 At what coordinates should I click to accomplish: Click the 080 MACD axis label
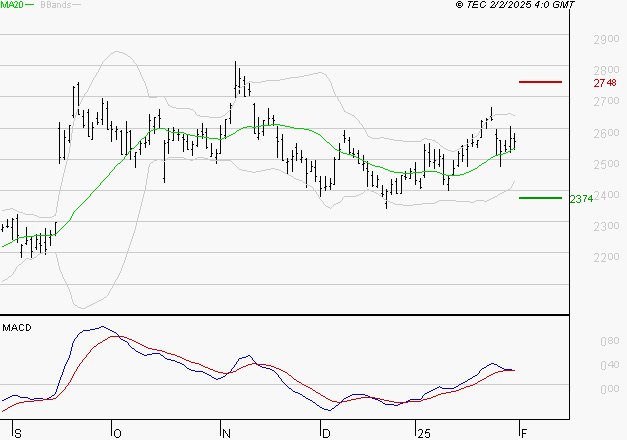point(610,341)
